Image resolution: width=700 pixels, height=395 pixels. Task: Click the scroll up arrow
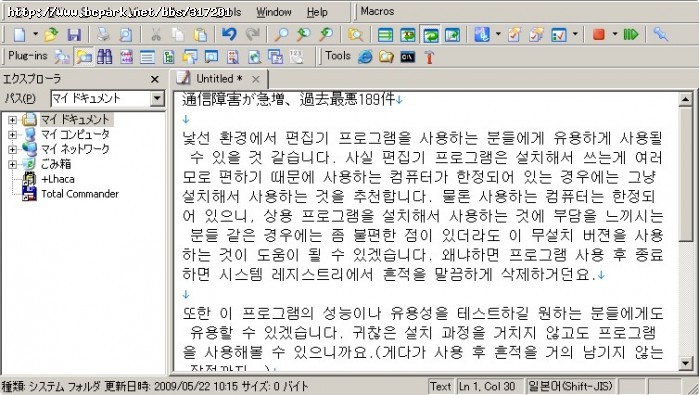coord(686,100)
